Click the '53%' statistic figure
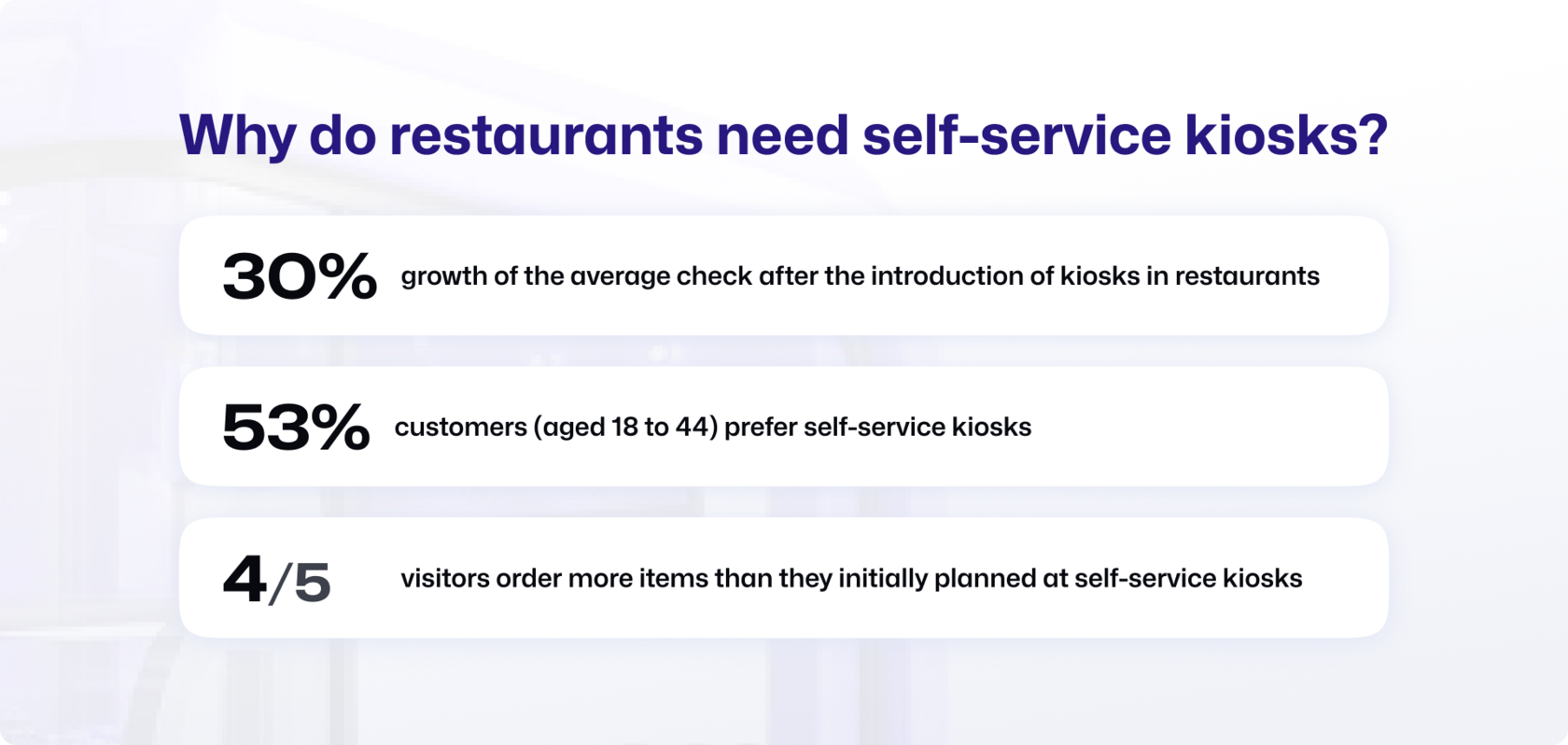This screenshot has width=1568, height=745. (296, 428)
